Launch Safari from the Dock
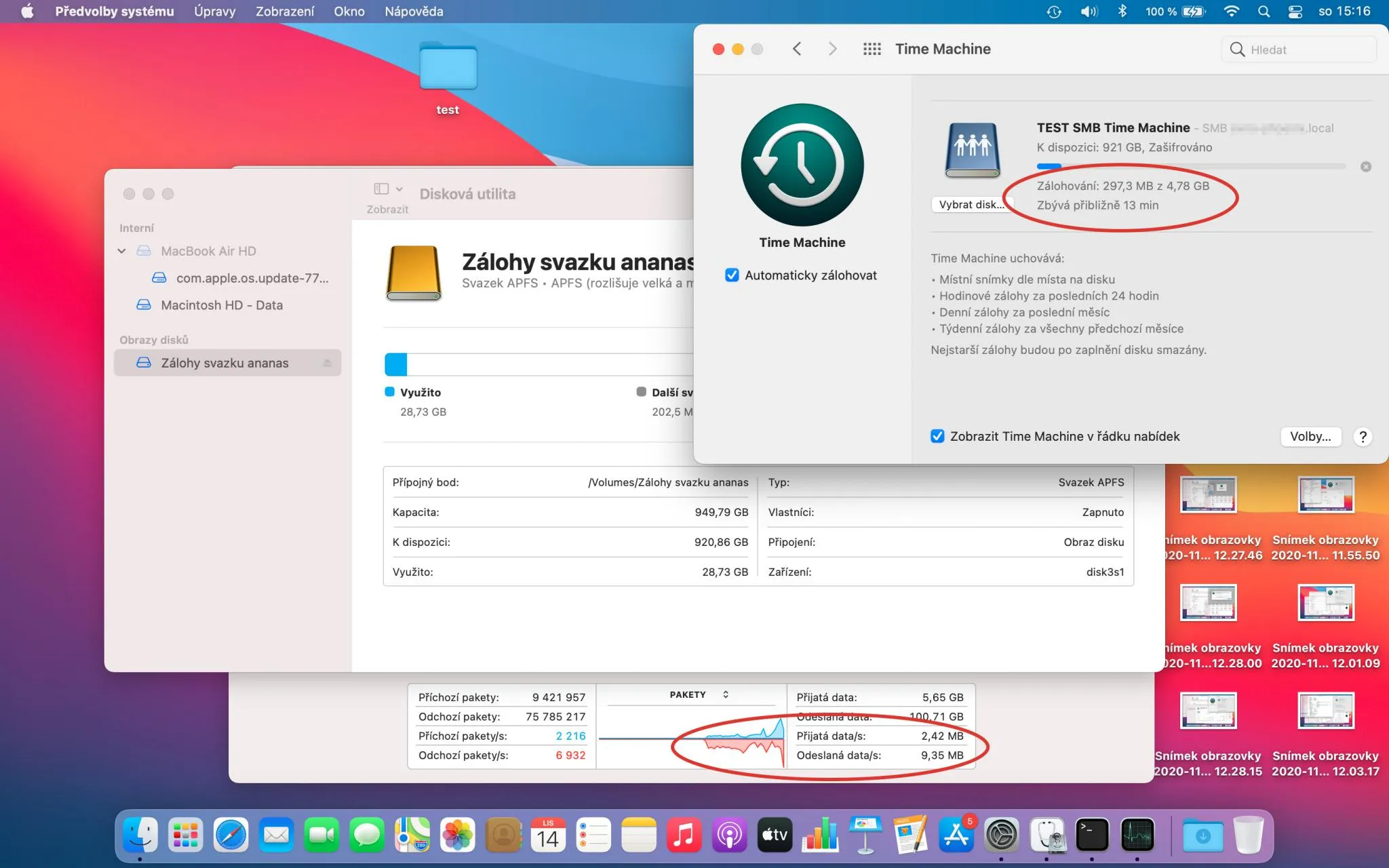This screenshot has width=1389, height=868. pyautogui.click(x=231, y=835)
